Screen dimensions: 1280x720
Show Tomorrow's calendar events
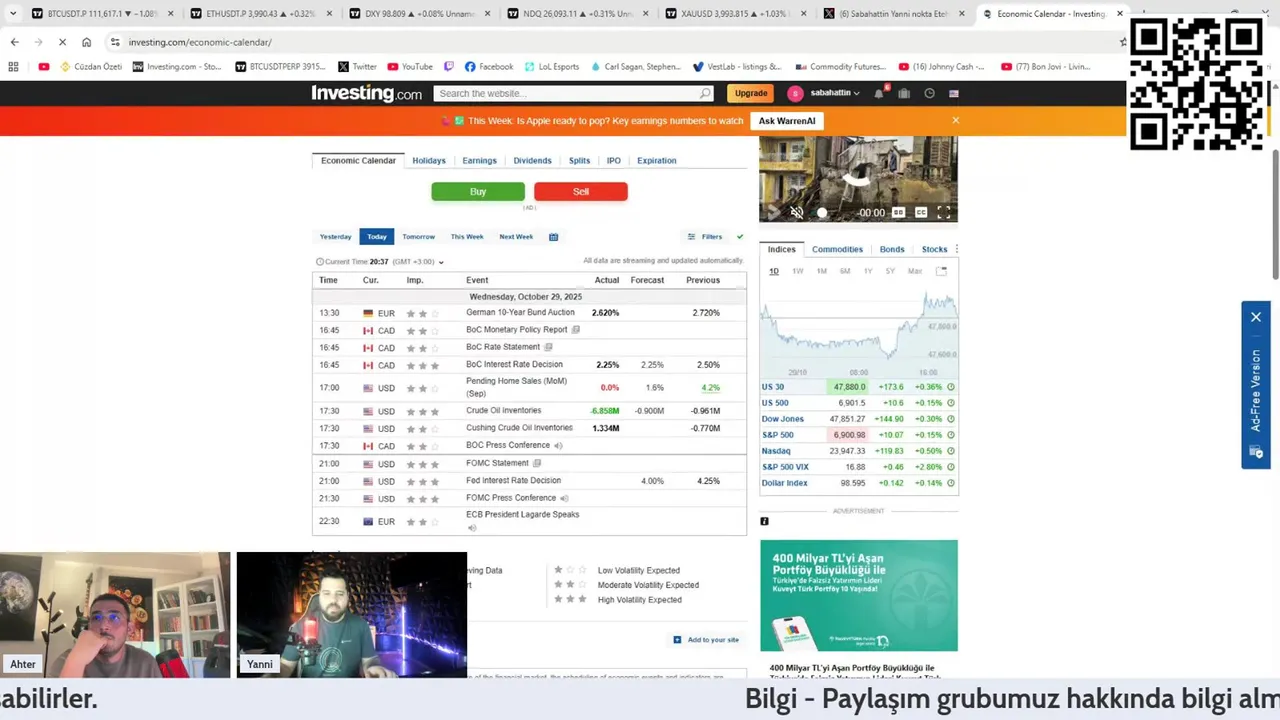pyautogui.click(x=418, y=237)
